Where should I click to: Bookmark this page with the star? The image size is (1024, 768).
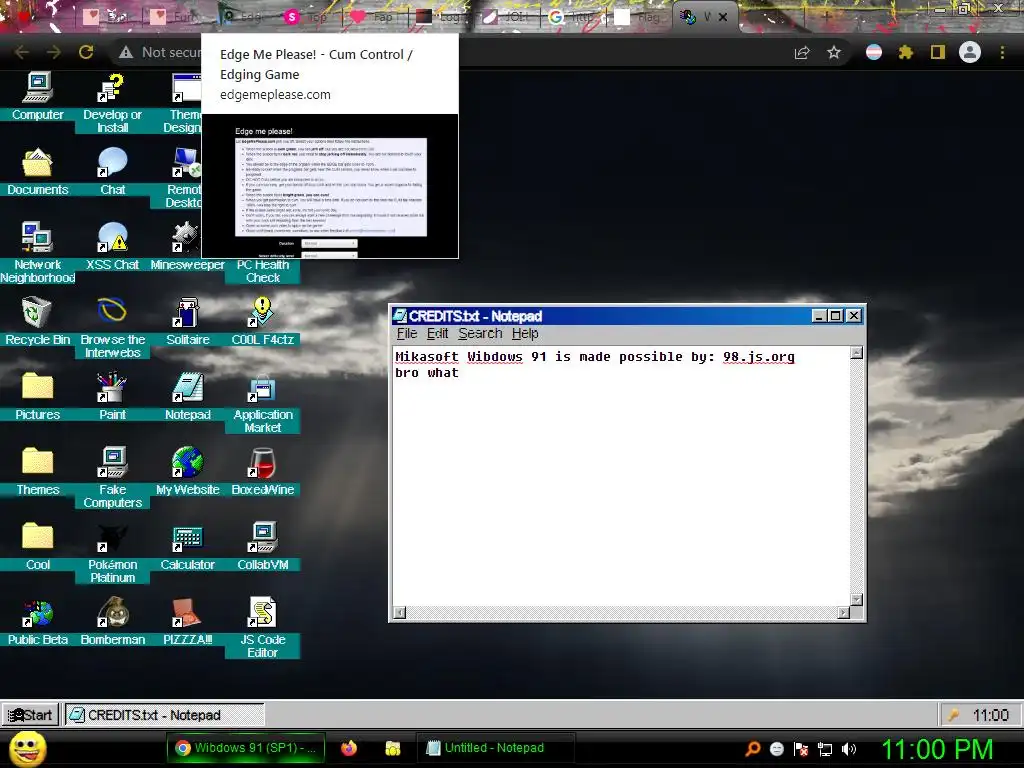[834, 52]
